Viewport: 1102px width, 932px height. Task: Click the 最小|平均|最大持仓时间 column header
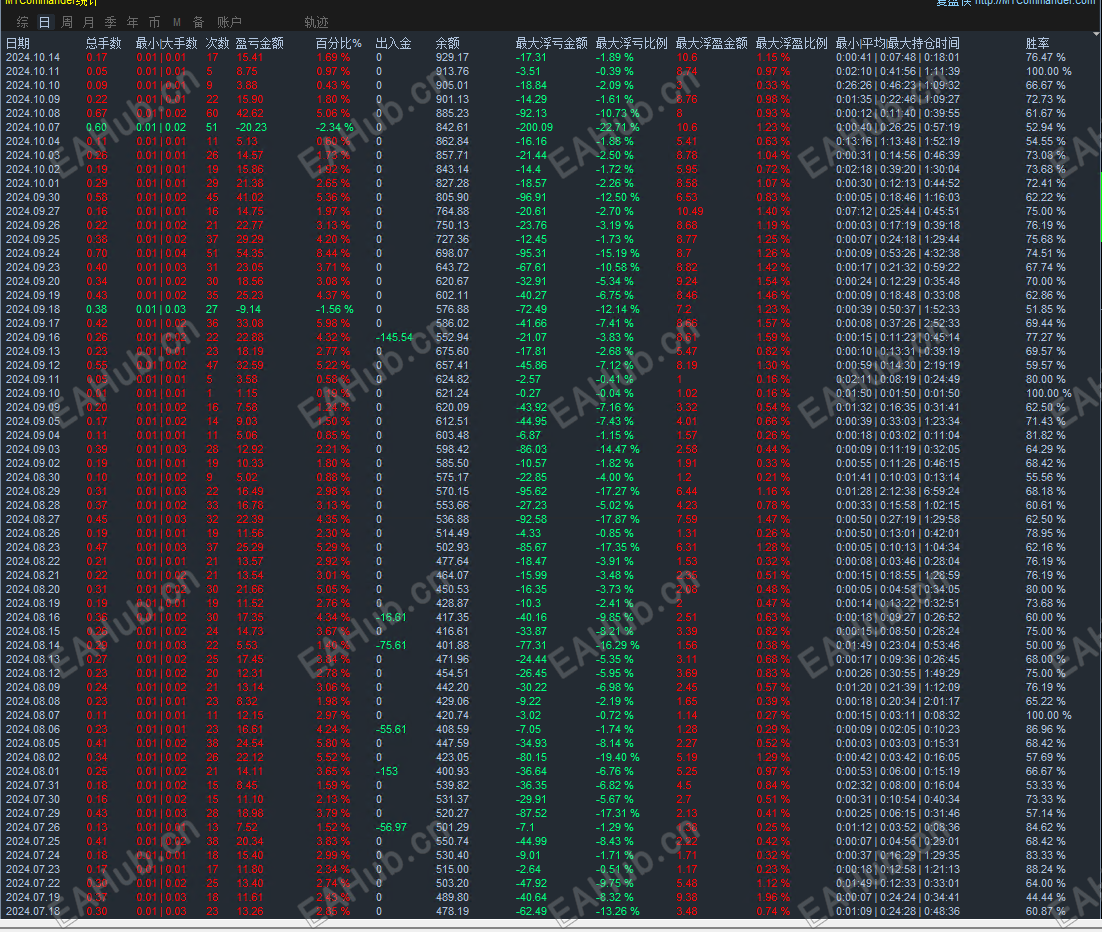click(897, 44)
